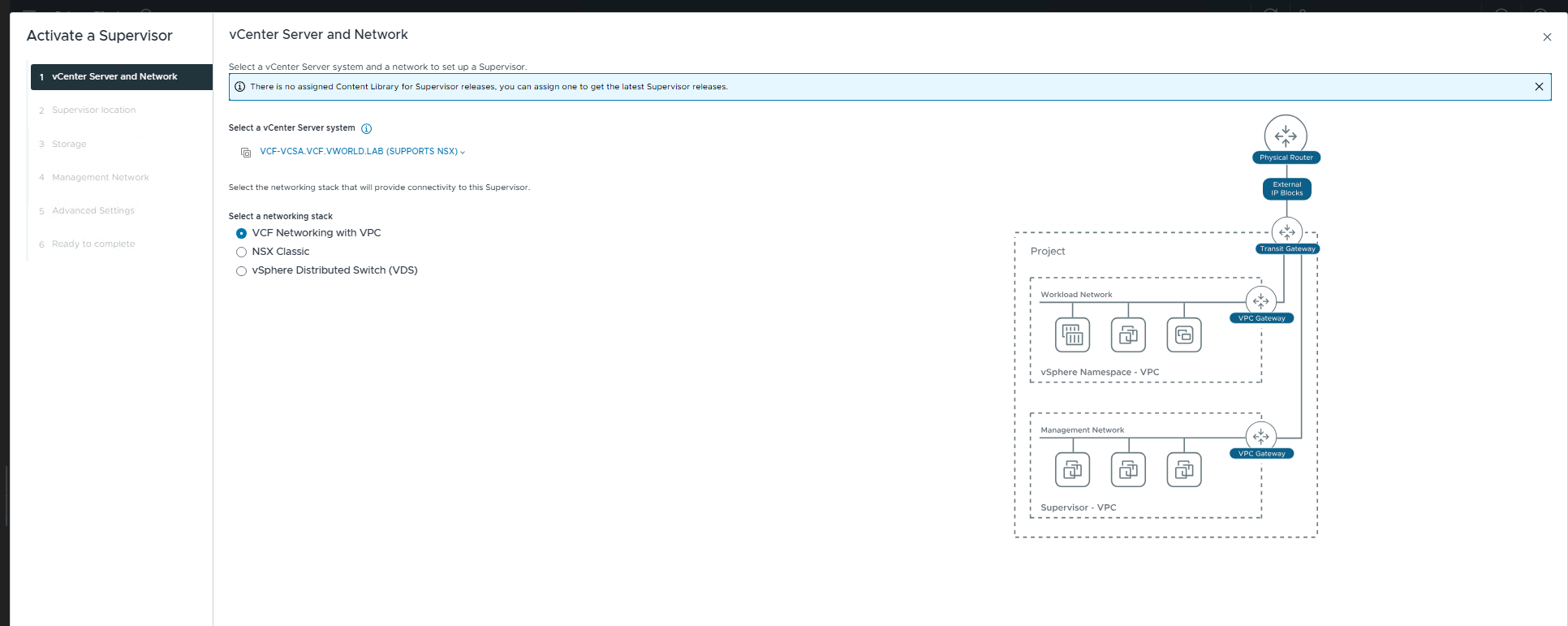Jump to the Management Network step
Image resolution: width=1568 pixels, height=626 pixels.
pos(100,178)
